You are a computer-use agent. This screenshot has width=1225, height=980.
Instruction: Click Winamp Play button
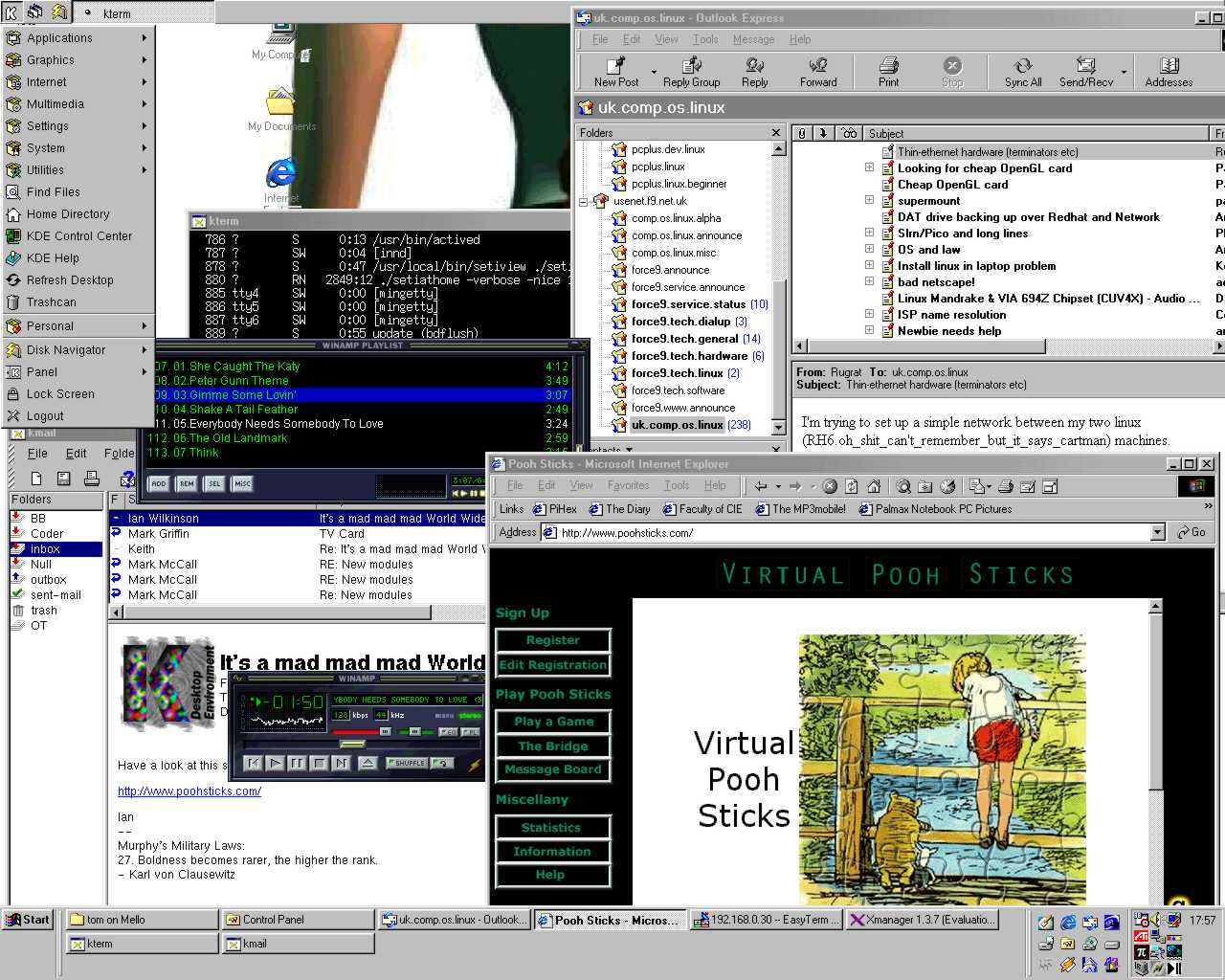tap(275, 763)
